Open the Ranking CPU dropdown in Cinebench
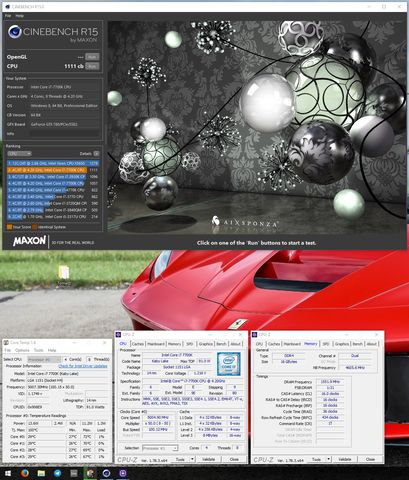 19,154
